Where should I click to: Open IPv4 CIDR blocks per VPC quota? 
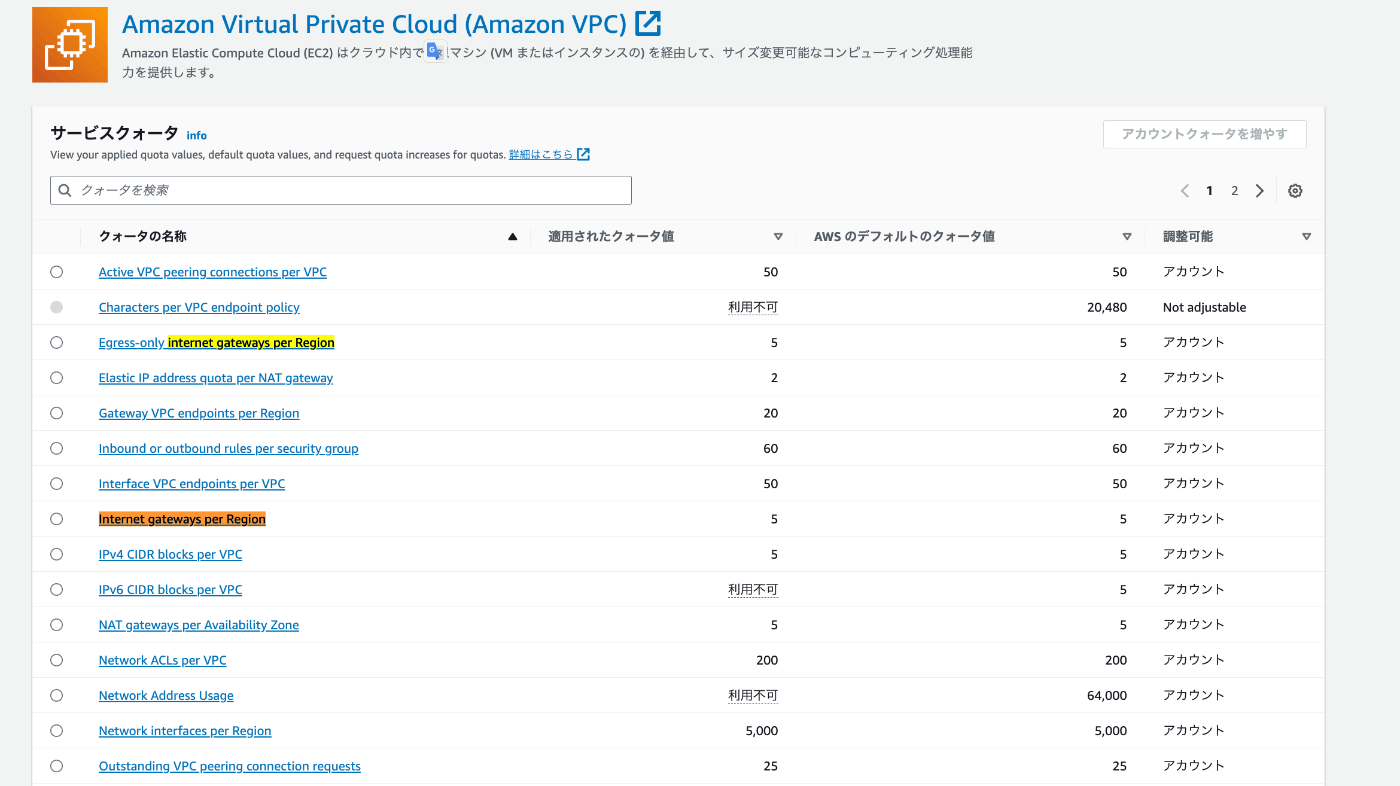pos(170,554)
